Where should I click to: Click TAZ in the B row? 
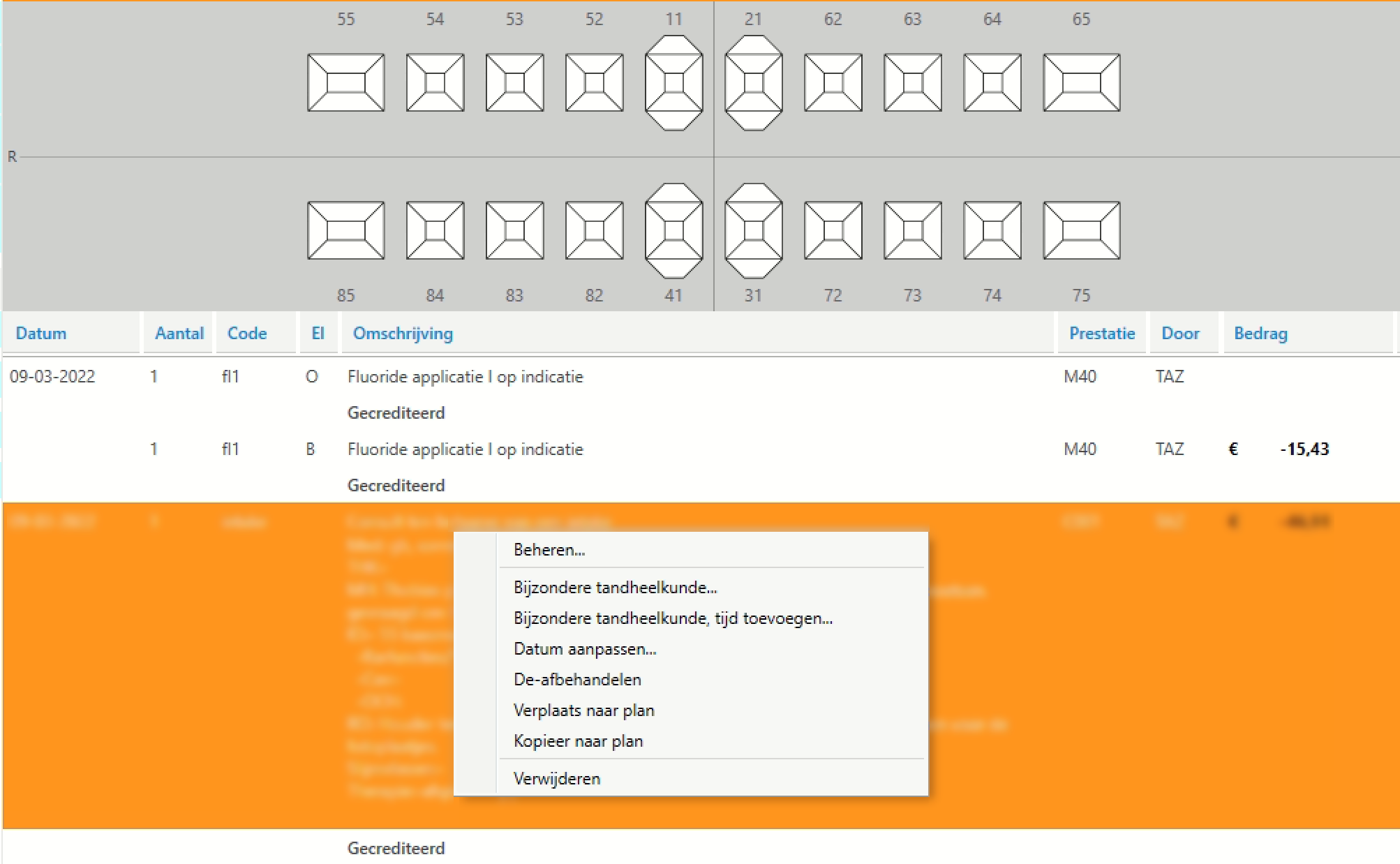coord(1170,449)
